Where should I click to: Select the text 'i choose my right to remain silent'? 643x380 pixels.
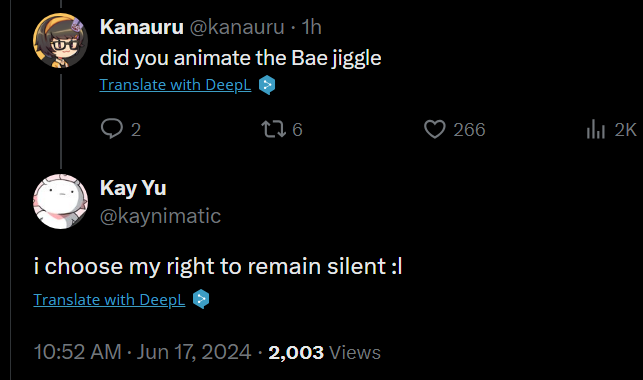(210, 266)
